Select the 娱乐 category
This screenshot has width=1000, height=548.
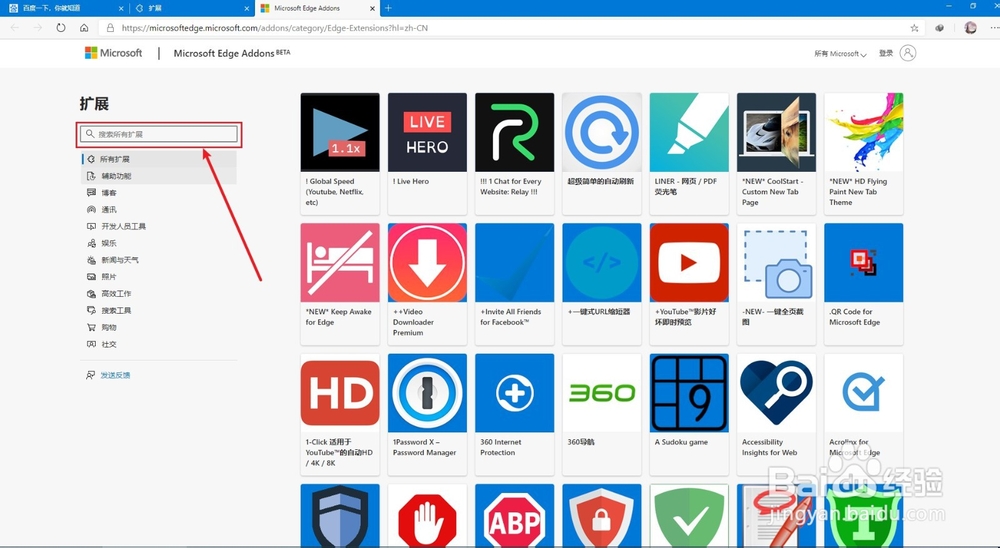tap(159, 243)
